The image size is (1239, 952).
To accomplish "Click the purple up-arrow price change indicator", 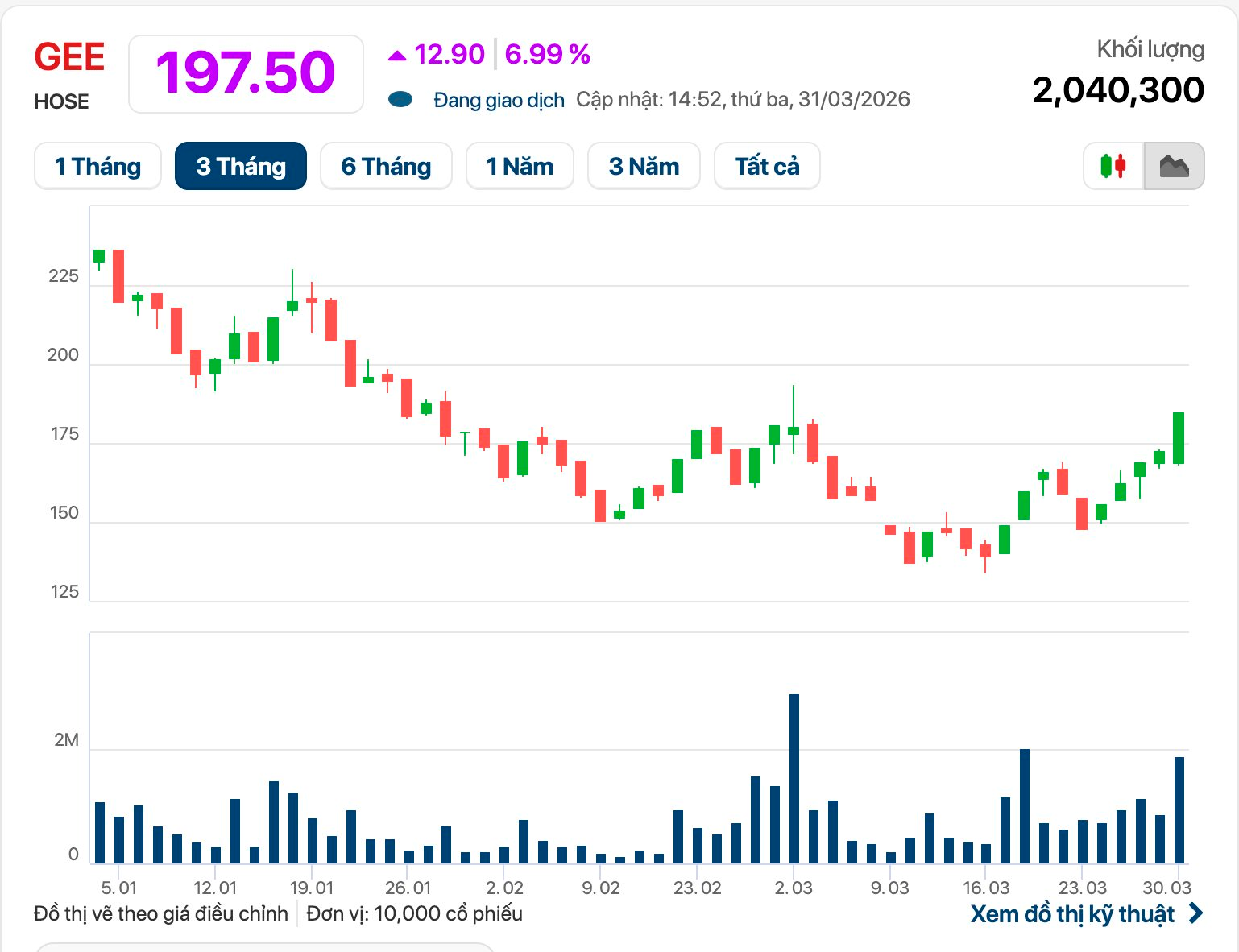I will coord(396,56).
